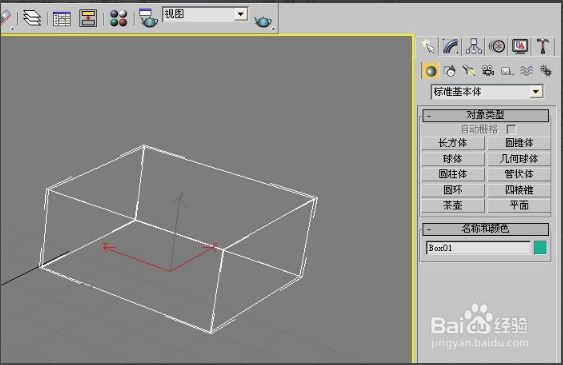This screenshot has height=365, width=563.
Task: Click the 几何球体 geosphere button
Action: [x=519, y=159]
